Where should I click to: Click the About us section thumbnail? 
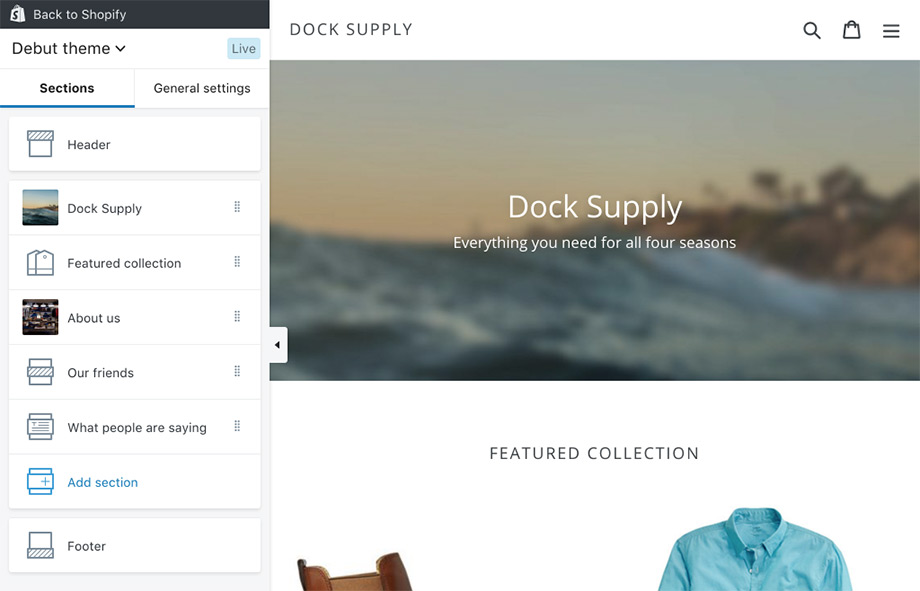click(x=40, y=317)
